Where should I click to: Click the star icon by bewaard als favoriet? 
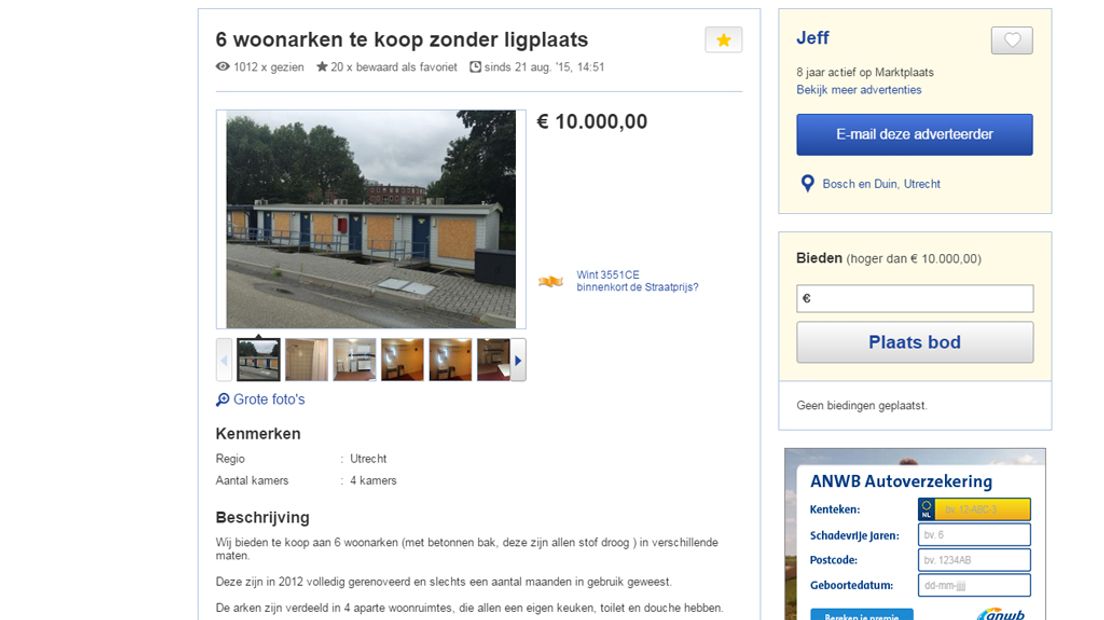click(322, 67)
